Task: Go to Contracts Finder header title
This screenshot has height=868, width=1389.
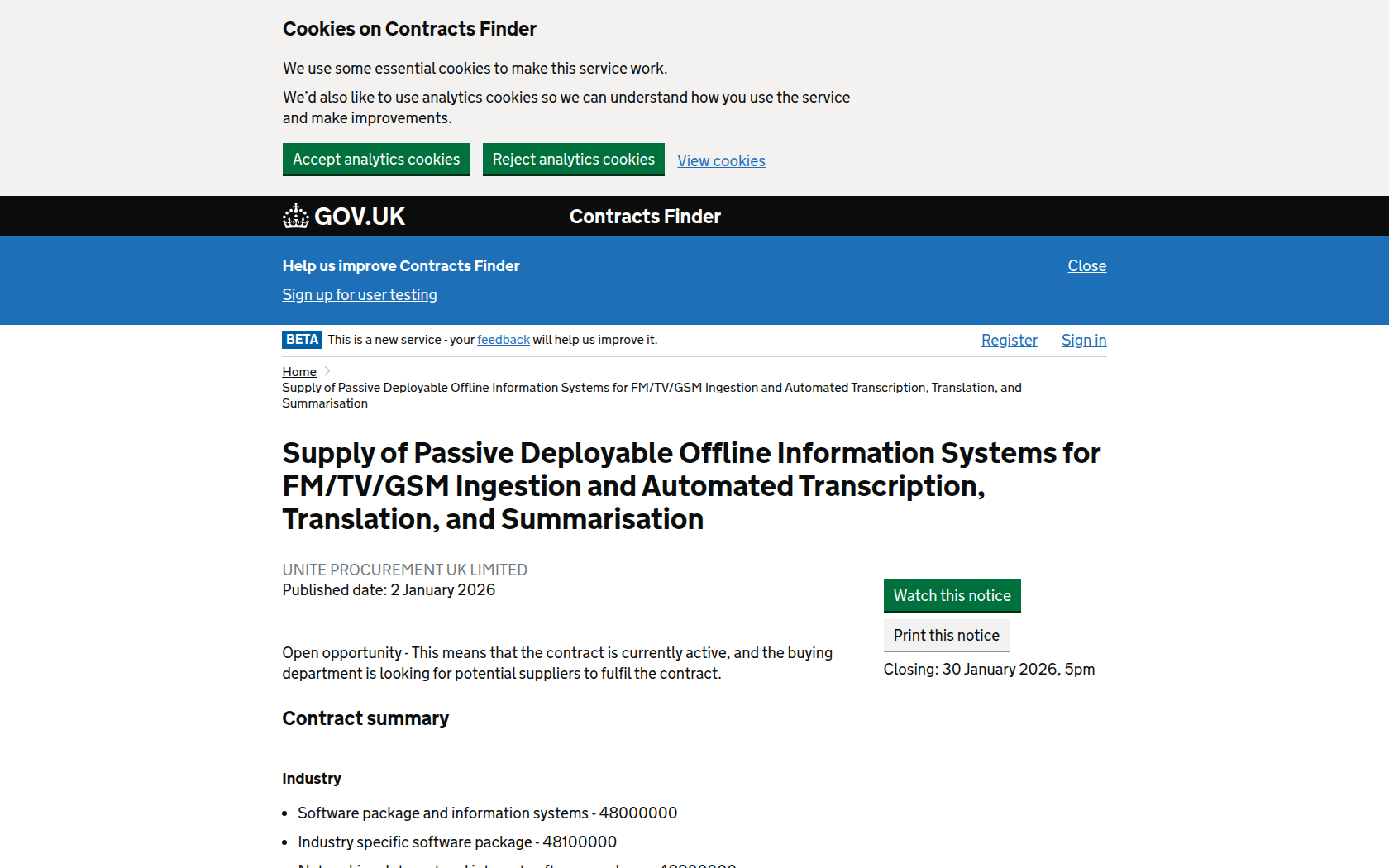Action: click(645, 217)
